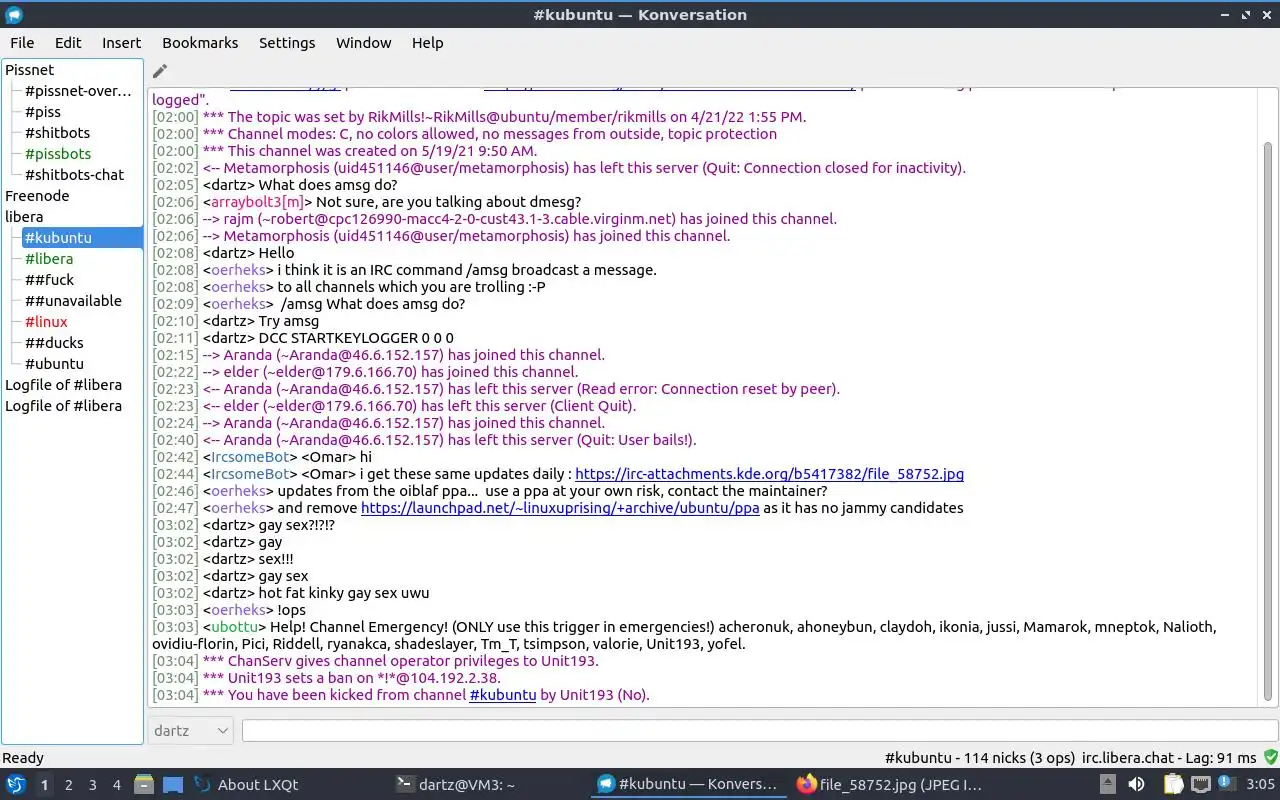Click the #kubuntu channel link in kick message
This screenshot has width=1280, height=800.
pyautogui.click(x=503, y=695)
